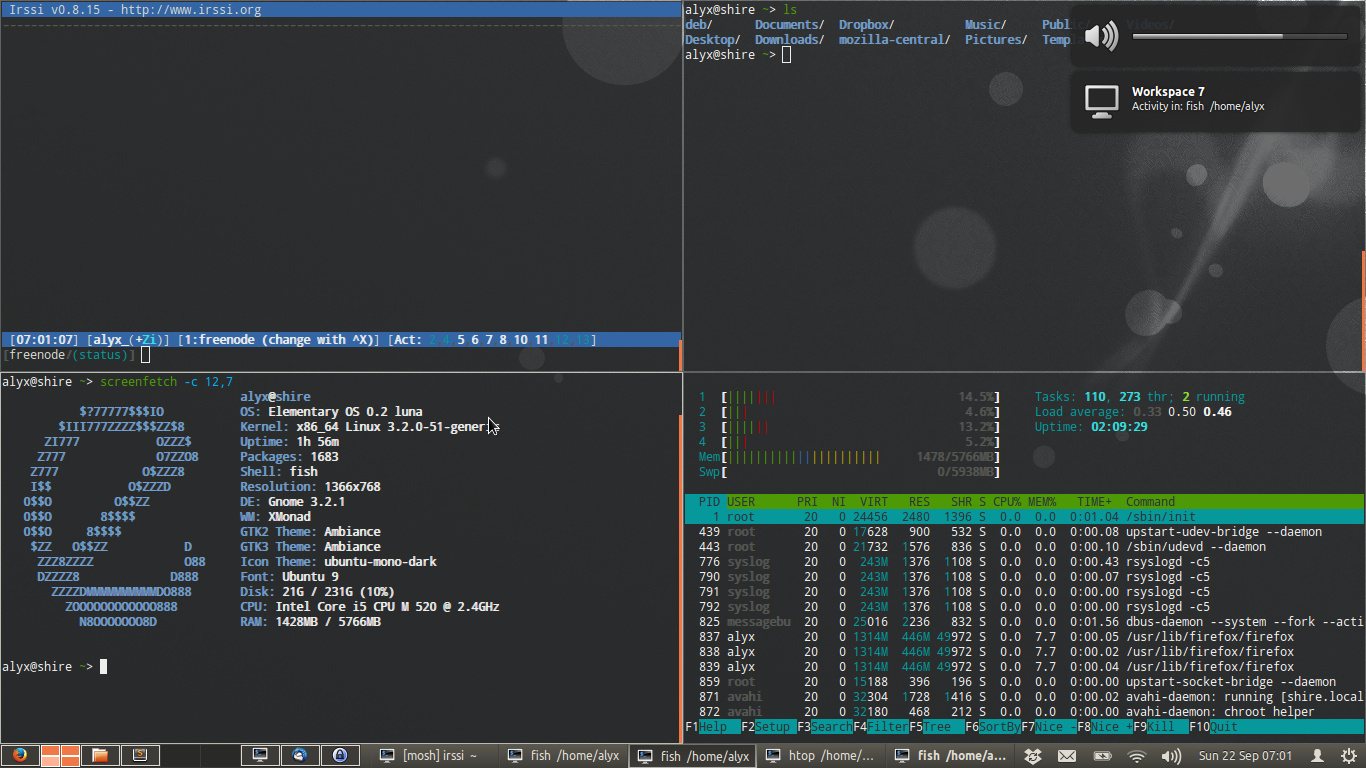Open the password manager lock icon
1366x768 pixels.
(340, 755)
